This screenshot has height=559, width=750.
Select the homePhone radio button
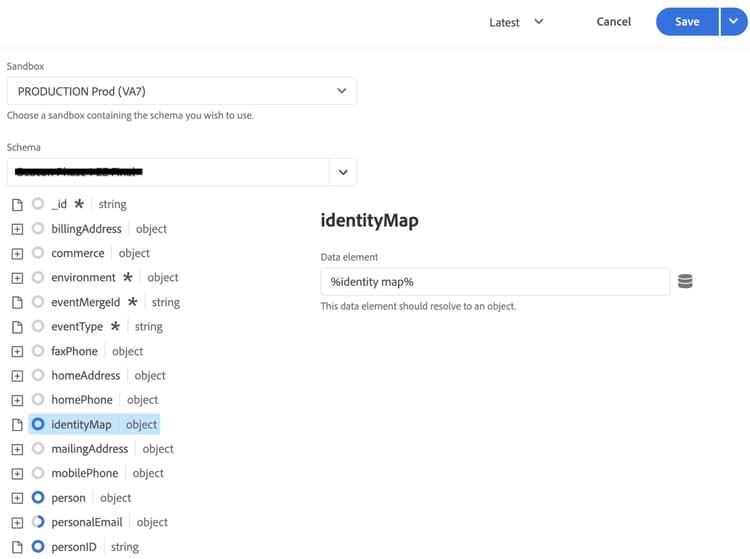pyautogui.click(x=38, y=399)
